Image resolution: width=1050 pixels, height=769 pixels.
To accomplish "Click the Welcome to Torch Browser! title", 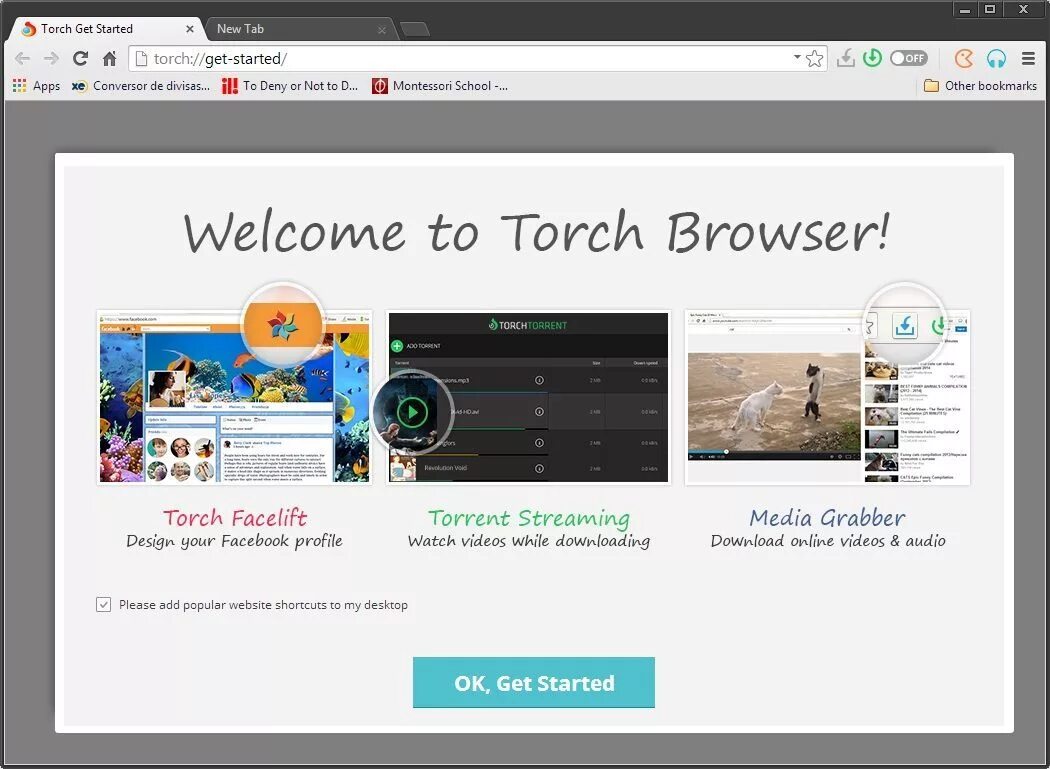I will pyautogui.click(x=536, y=232).
